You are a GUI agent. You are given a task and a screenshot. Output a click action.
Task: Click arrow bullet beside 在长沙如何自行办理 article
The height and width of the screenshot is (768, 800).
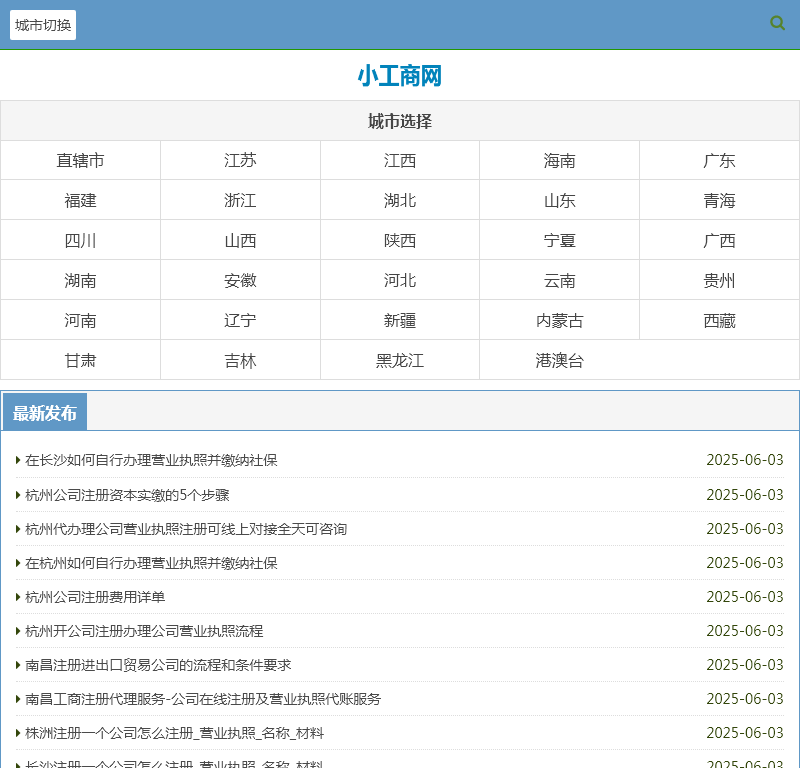point(18,460)
